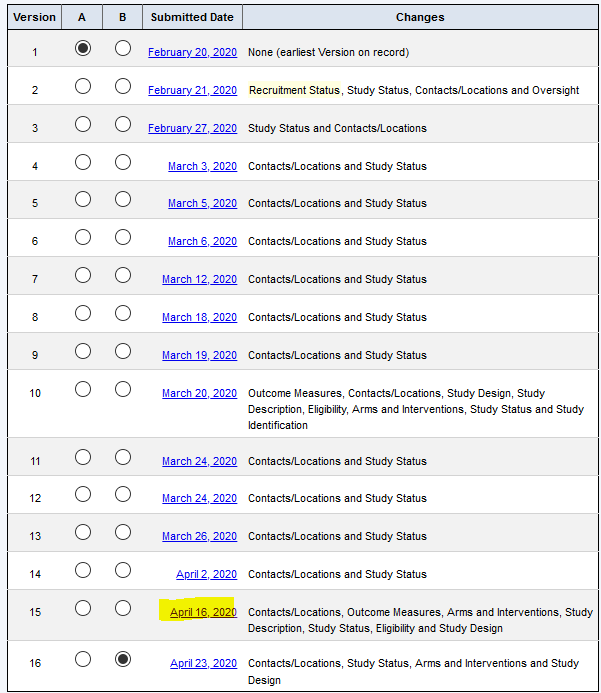Select radio B for version 11

(x=122, y=457)
